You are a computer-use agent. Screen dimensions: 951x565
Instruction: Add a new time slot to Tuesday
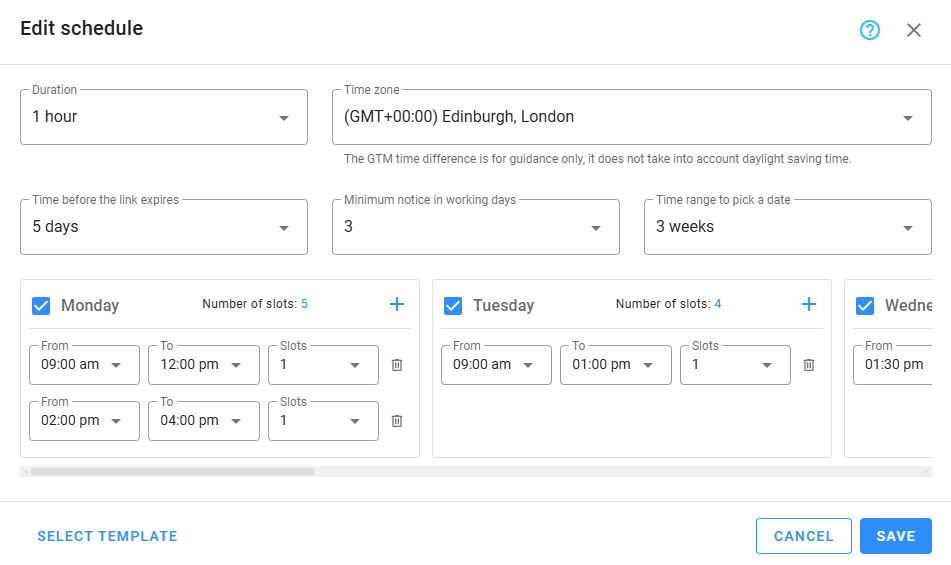809,304
